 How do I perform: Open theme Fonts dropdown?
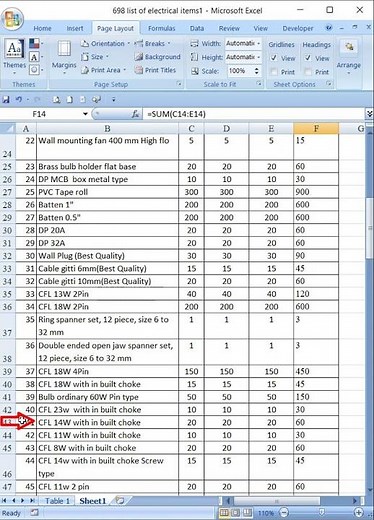point(36,57)
